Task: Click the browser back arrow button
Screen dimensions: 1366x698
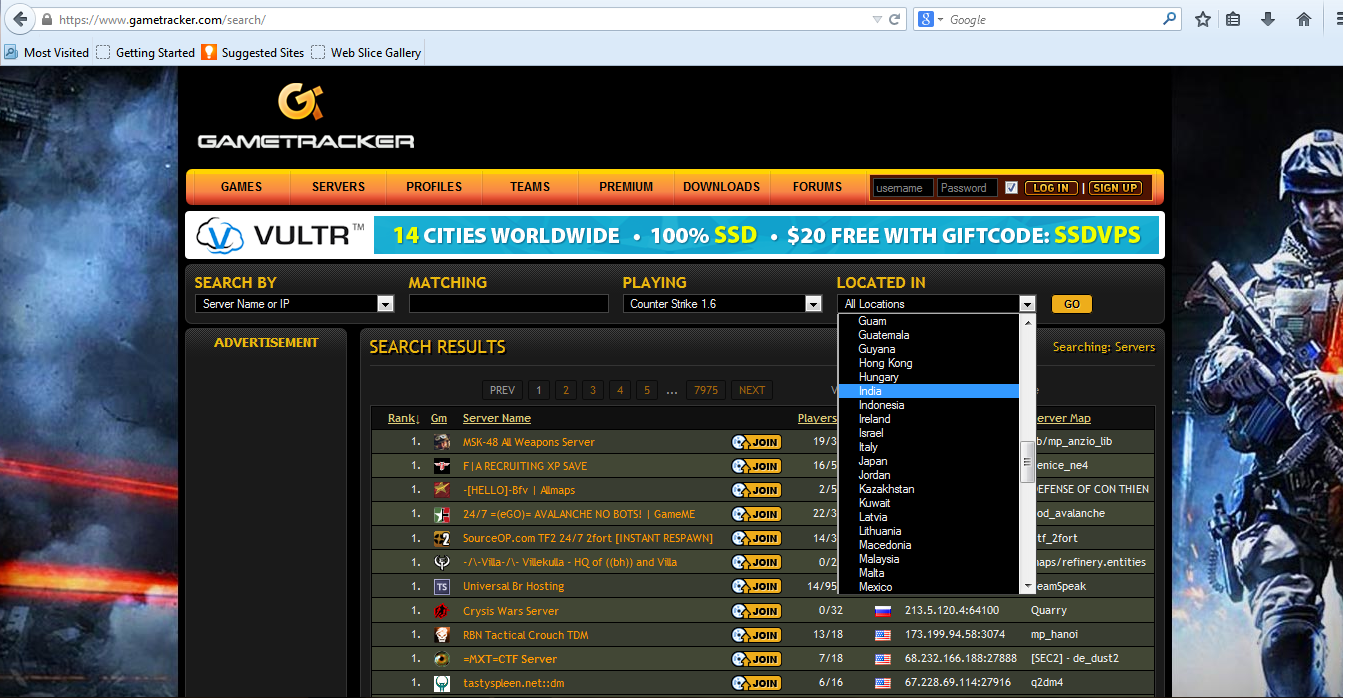Action: click(18, 19)
